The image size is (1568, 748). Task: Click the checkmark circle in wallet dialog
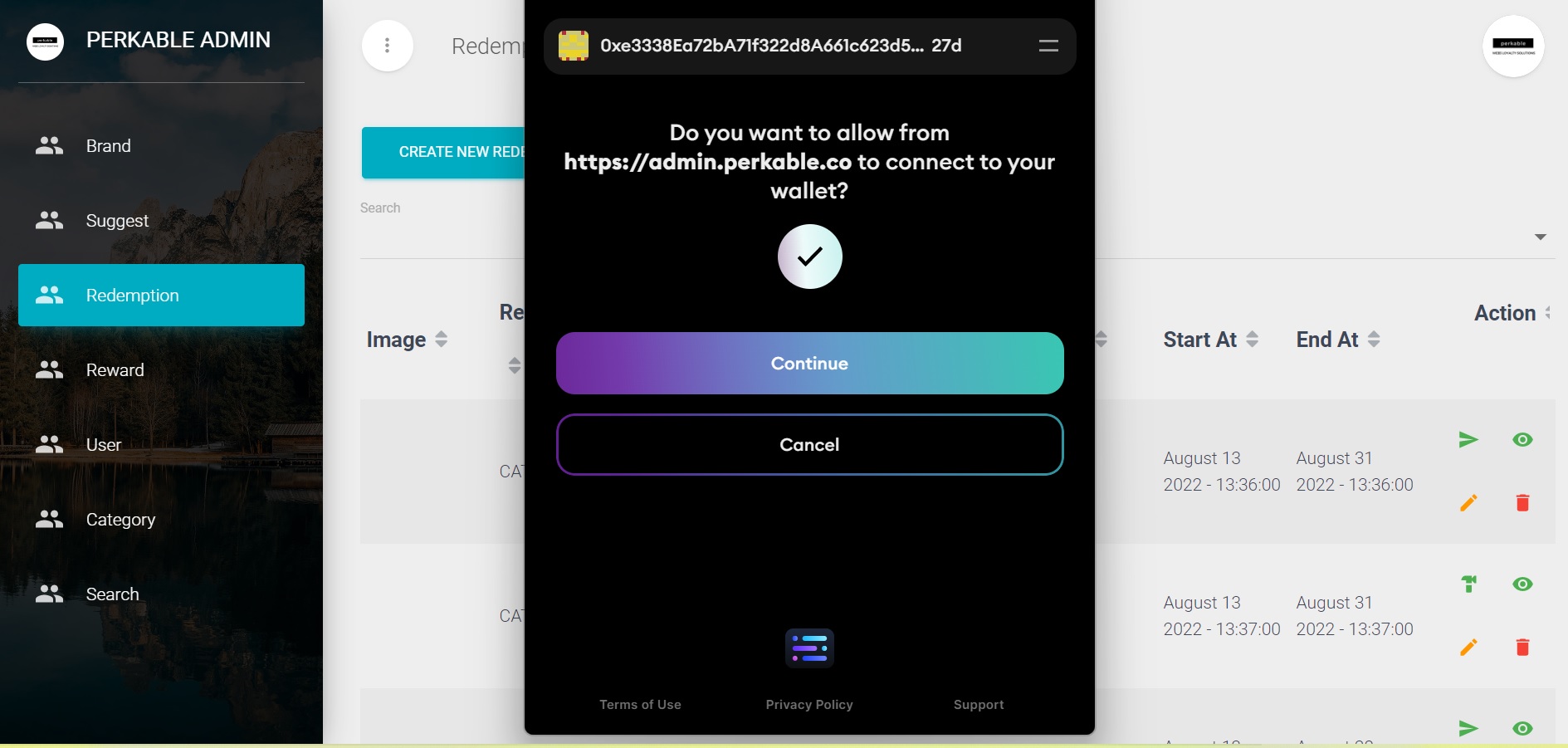pyautogui.click(x=809, y=257)
